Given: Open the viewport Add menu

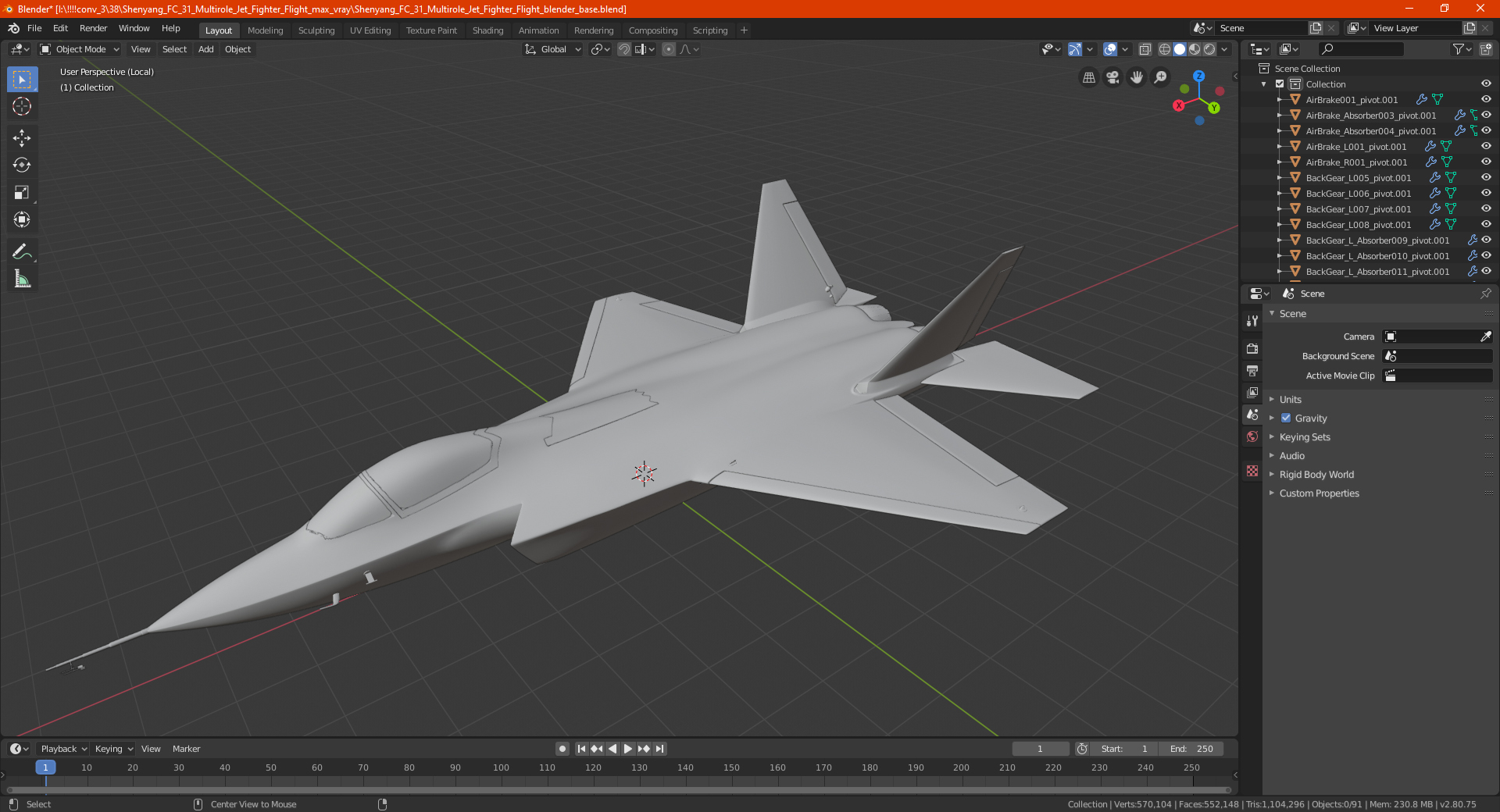Looking at the screenshot, I should pyautogui.click(x=206, y=49).
